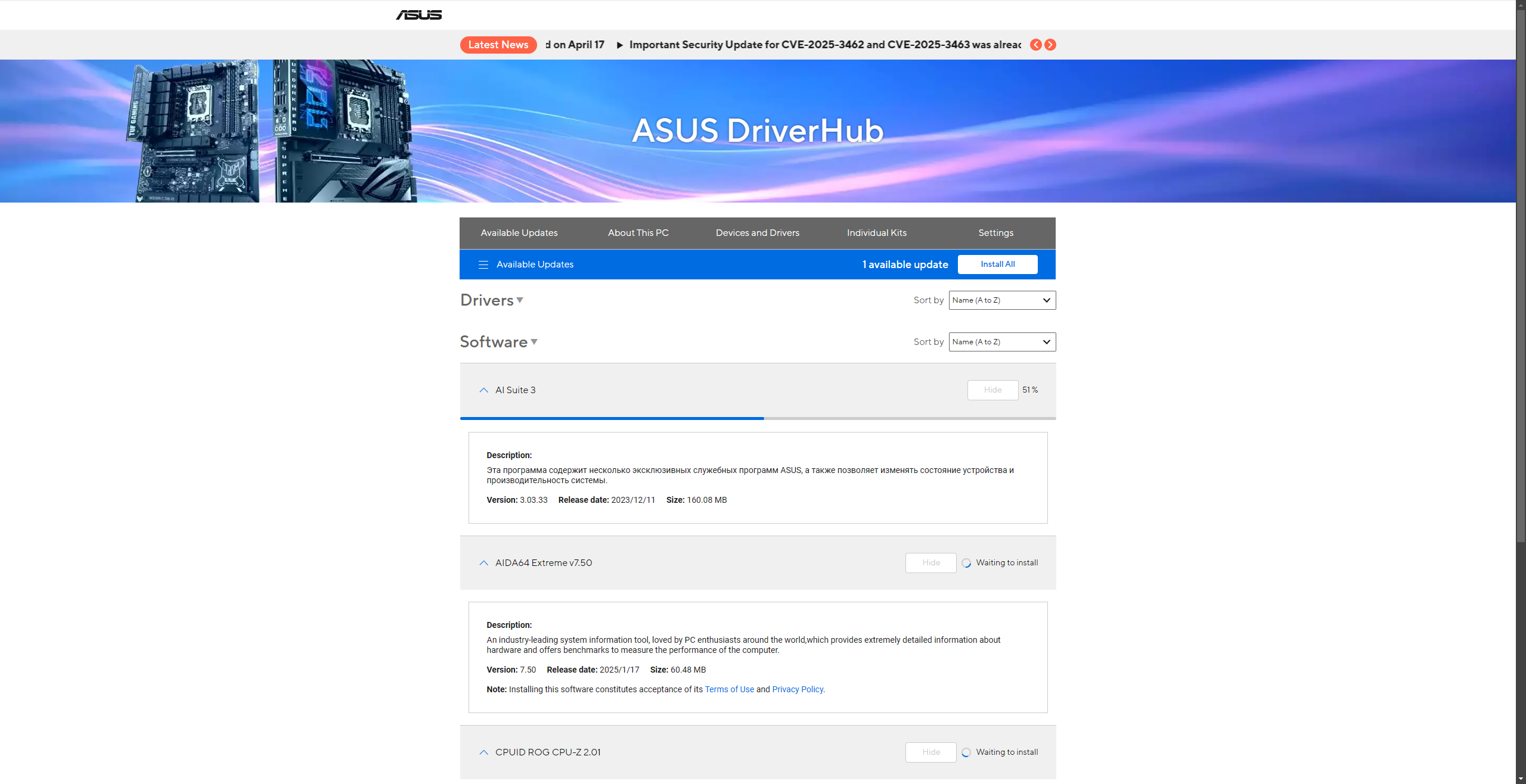Image resolution: width=1526 pixels, height=784 pixels.
Task: Click AI Suite version 3.03.33 text
Action: pos(517,500)
